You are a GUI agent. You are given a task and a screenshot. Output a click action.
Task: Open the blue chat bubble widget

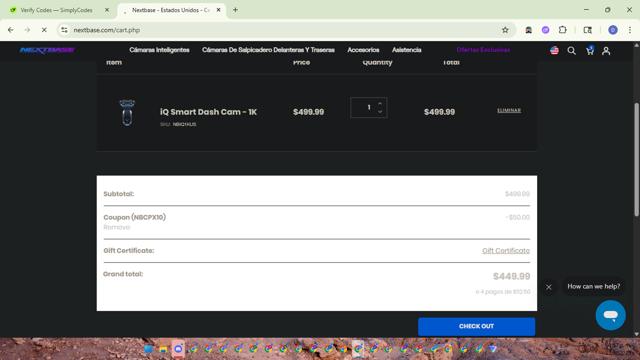(x=610, y=315)
